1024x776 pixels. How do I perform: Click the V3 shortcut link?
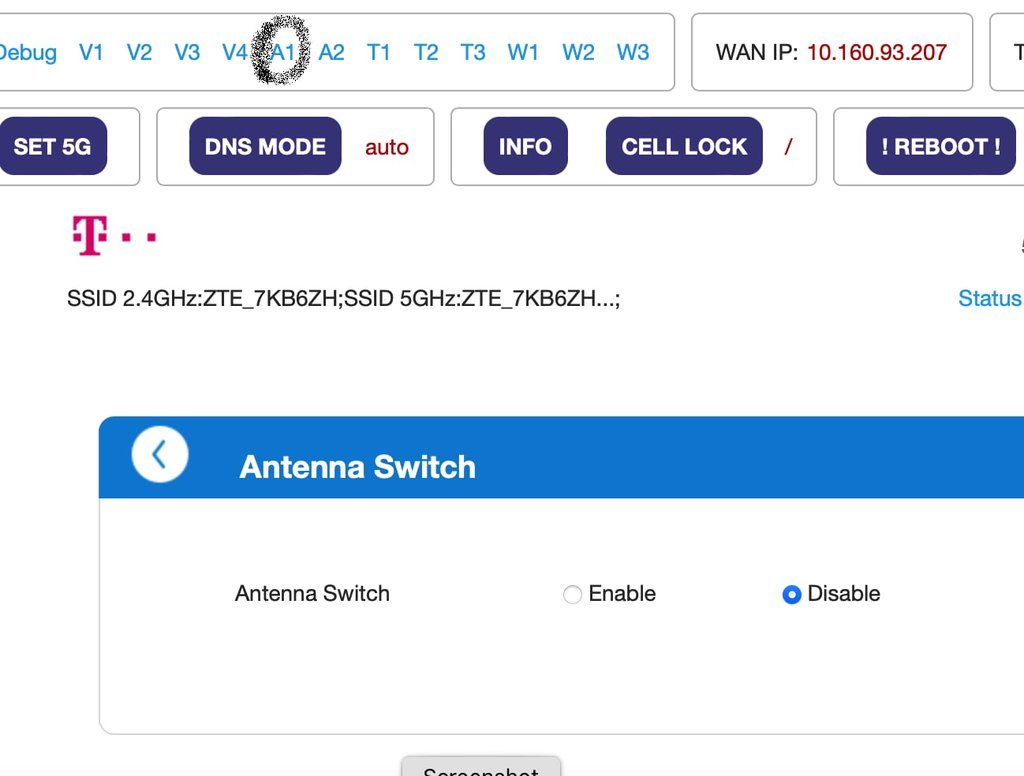(187, 52)
